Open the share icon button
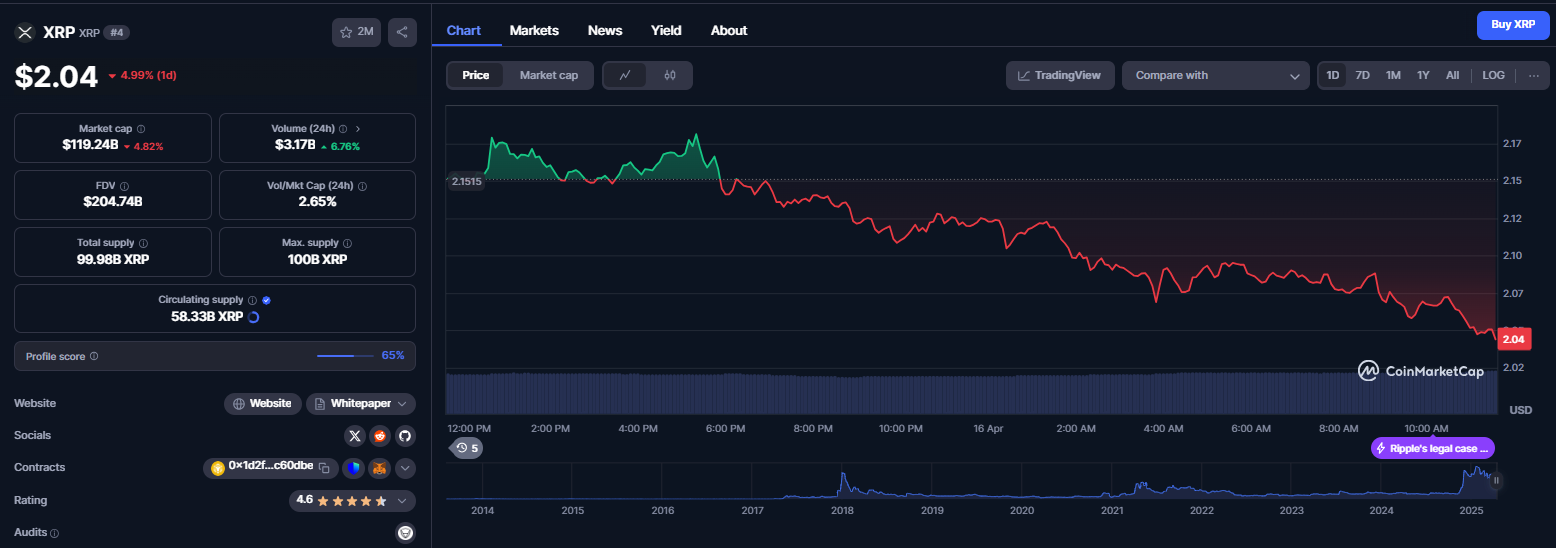 pyautogui.click(x=402, y=32)
